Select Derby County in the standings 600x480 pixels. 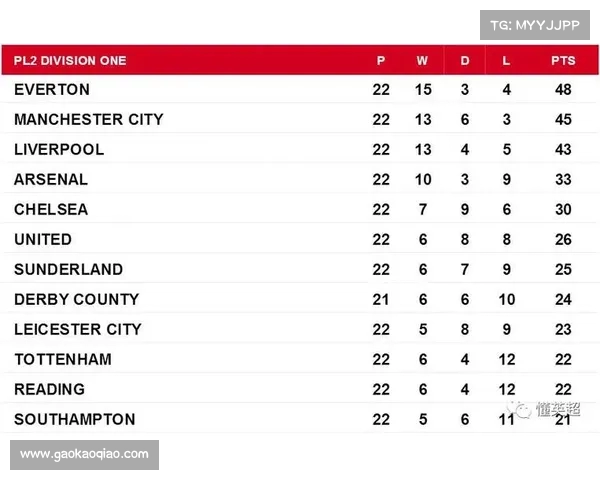(x=76, y=299)
